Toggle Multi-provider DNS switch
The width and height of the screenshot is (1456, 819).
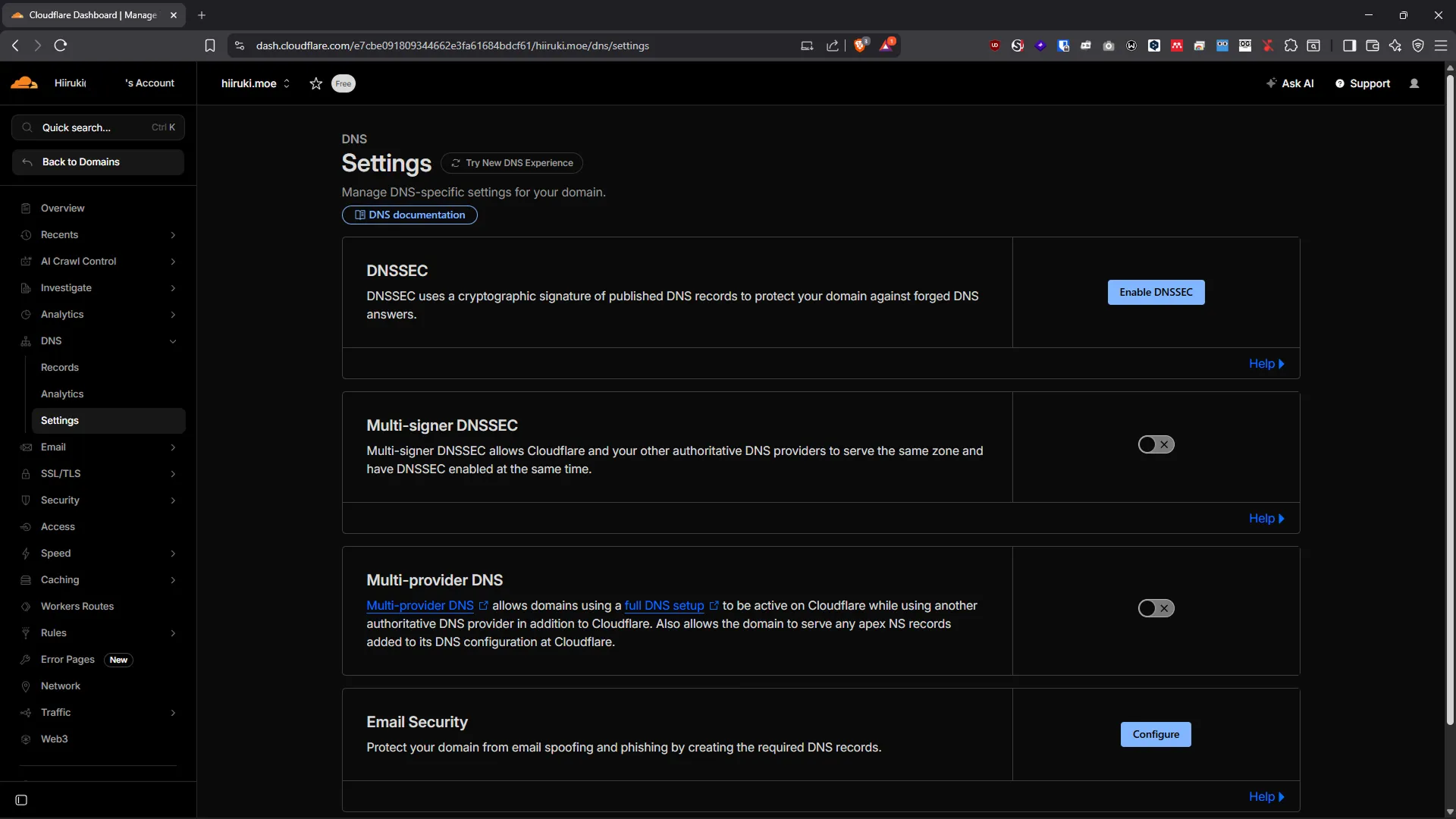click(1156, 608)
